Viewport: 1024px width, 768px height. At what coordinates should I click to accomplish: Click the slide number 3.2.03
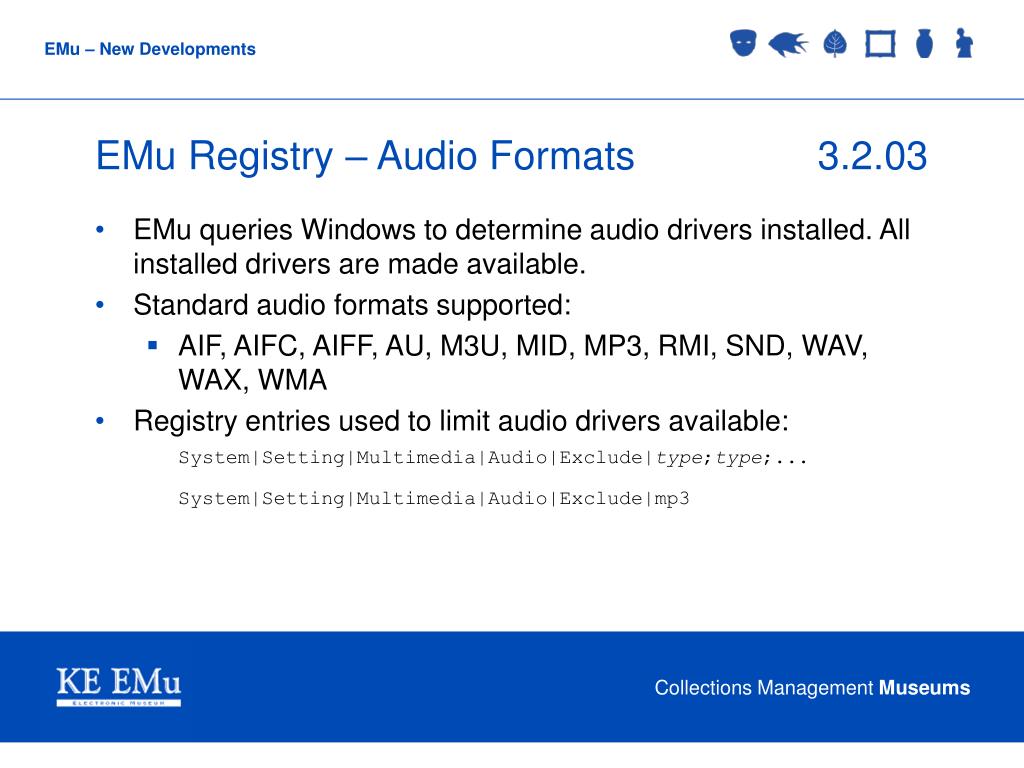click(x=872, y=156)
